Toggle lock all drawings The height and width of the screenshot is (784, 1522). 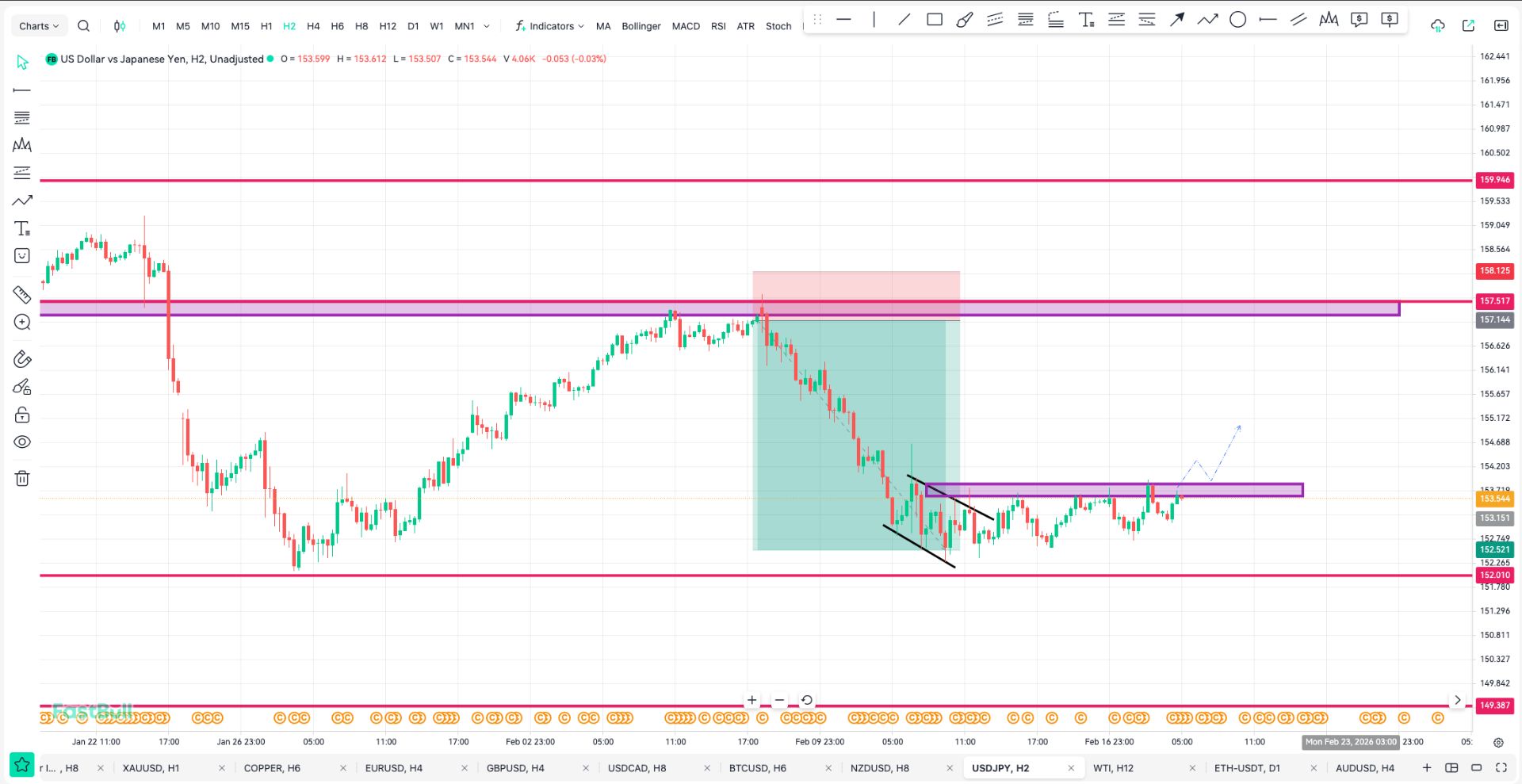tap(22, 415)
